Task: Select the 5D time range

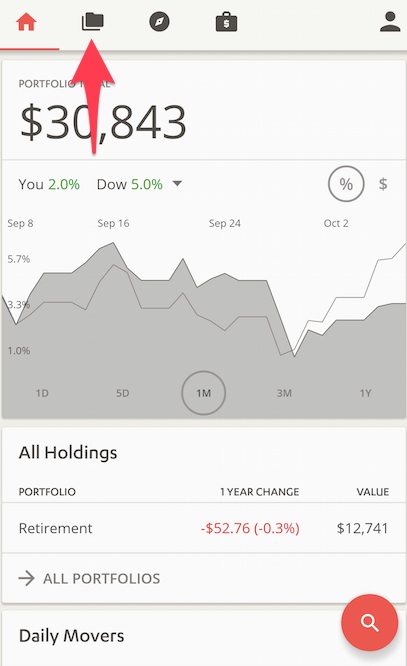Action: [122, 393]
